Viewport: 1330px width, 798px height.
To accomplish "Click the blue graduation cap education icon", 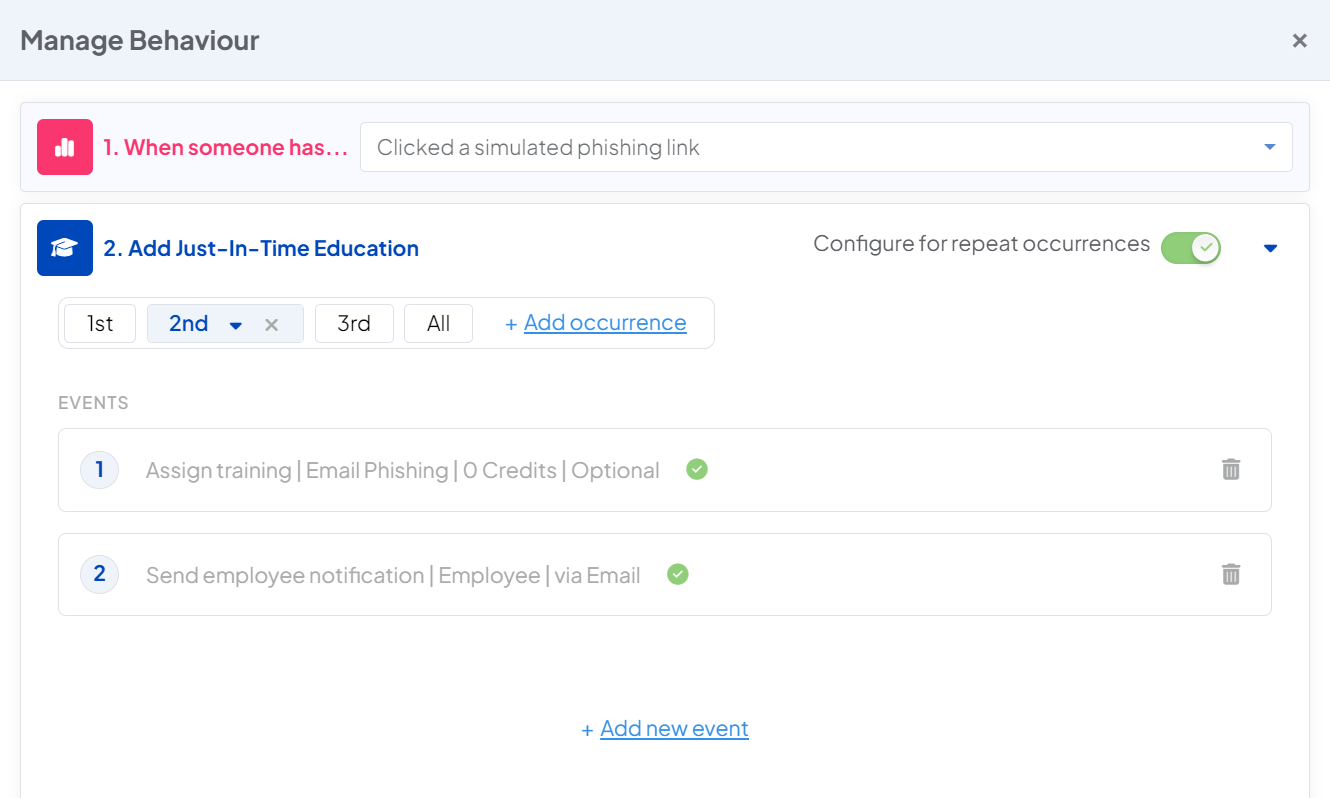I will tap(64, 247).
